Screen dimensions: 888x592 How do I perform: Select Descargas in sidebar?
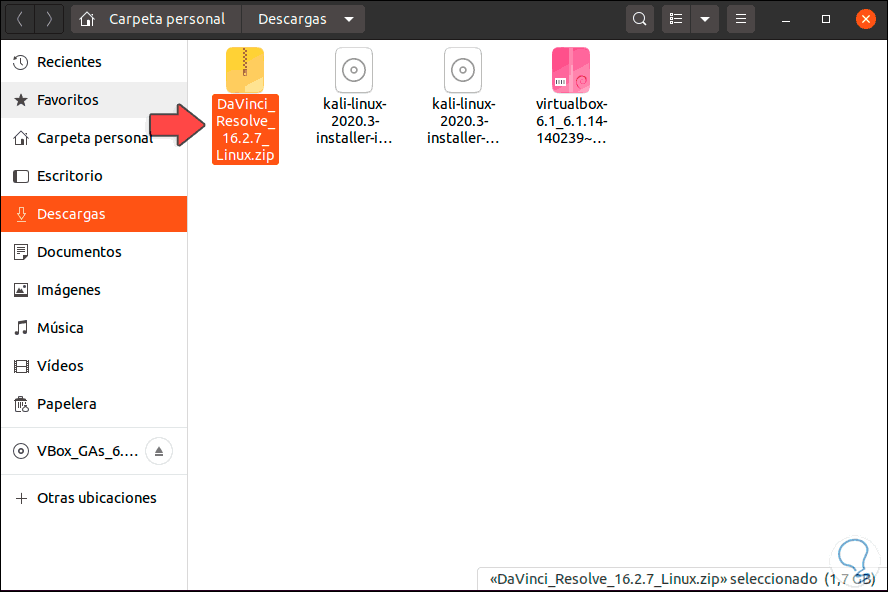94,214
